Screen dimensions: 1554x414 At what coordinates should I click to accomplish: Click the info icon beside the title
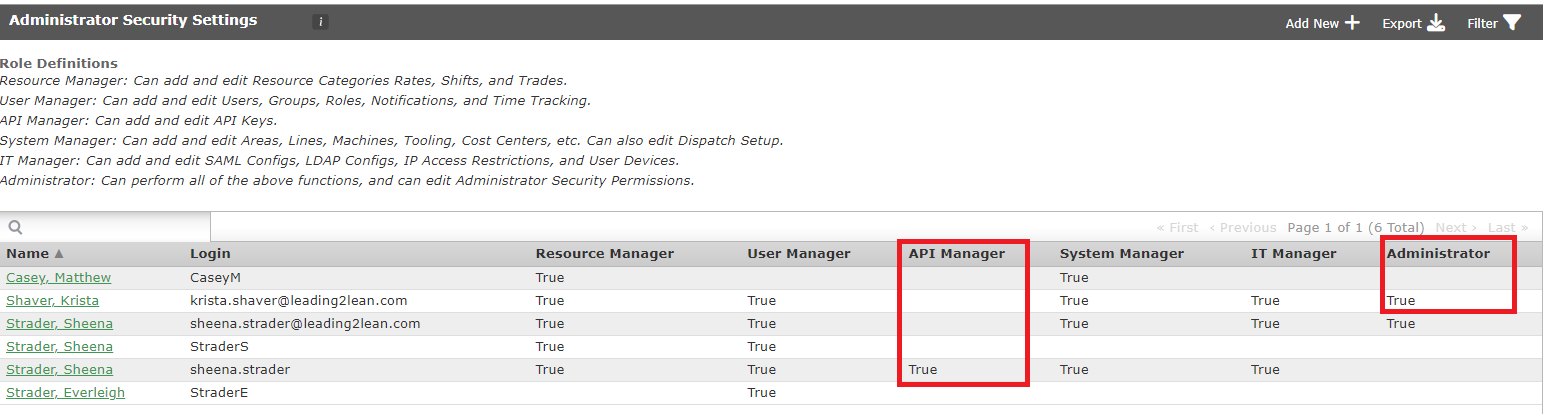[320, 22]
